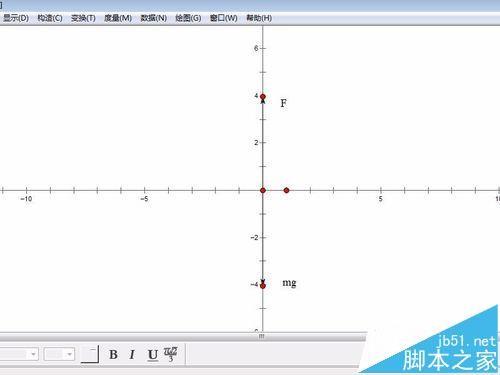Select the red point at the origin
This screenshot has height=375, width=500.
click(x=263, y=190)
